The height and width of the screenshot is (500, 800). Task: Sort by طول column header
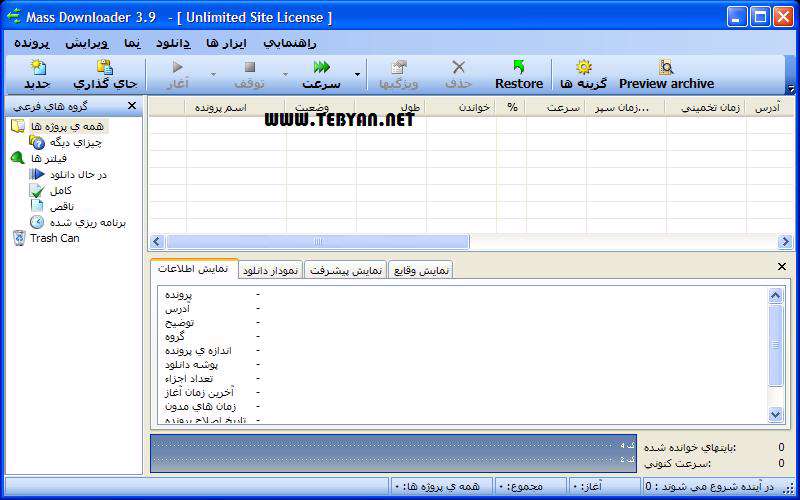[391, 107]
